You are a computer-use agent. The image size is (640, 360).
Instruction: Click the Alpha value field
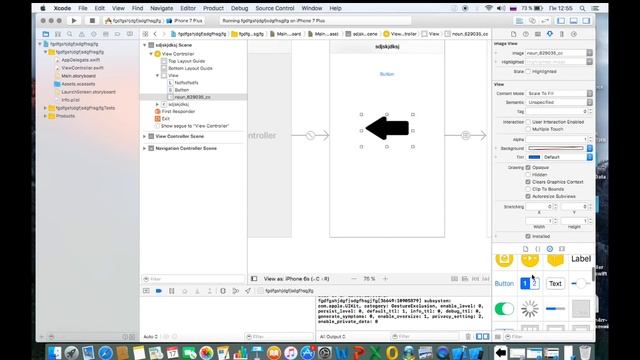[557, 140]
